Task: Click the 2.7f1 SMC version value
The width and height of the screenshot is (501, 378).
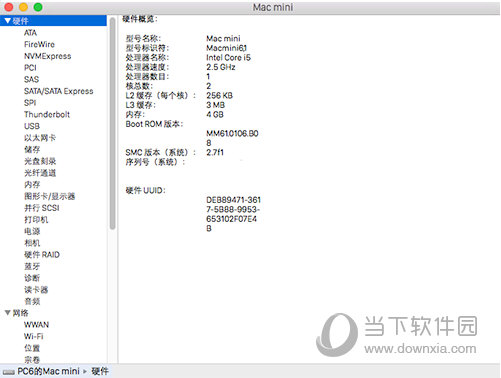Action: [215, 152]
